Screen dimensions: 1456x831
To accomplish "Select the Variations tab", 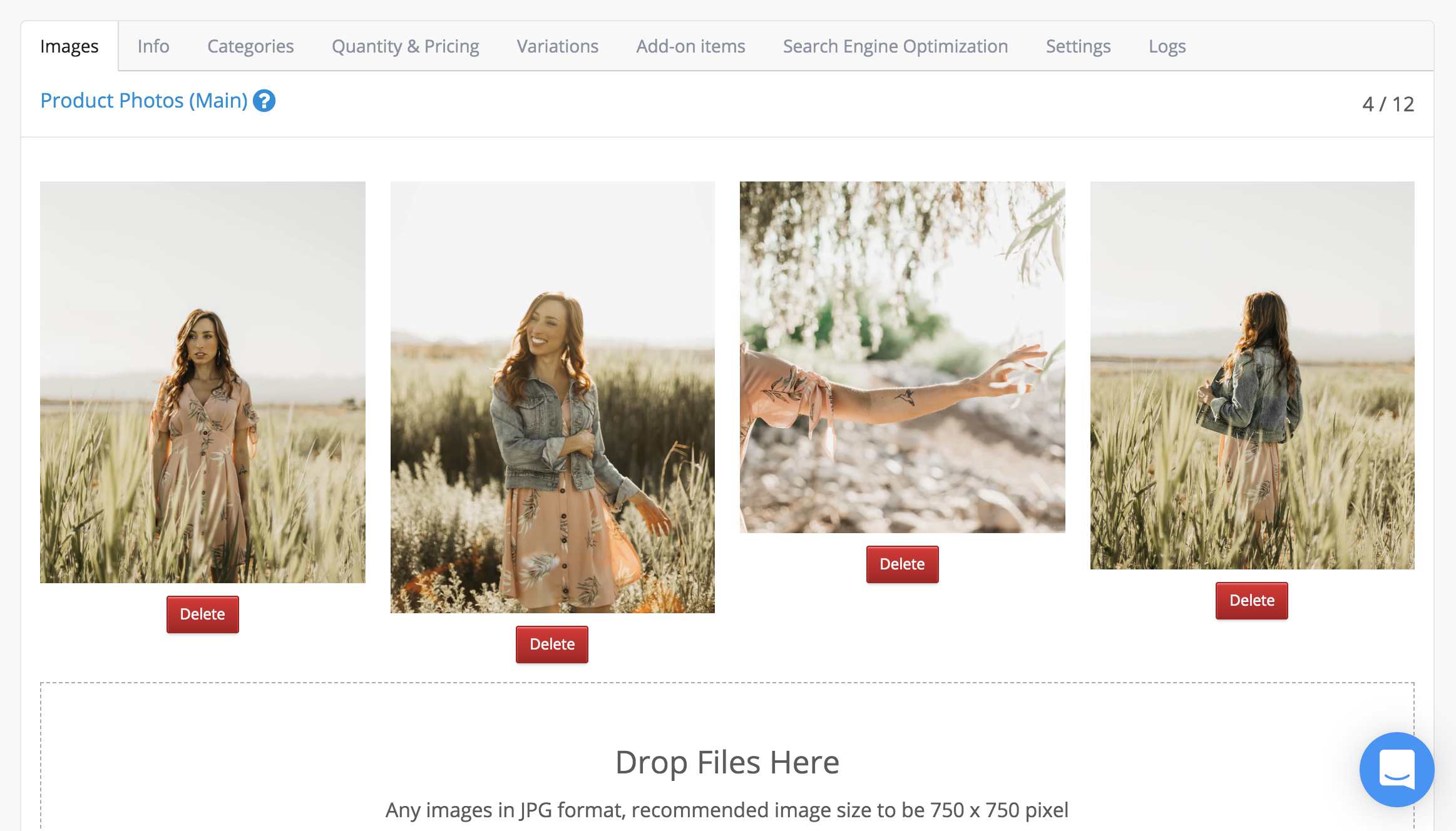I will [557, 46].
